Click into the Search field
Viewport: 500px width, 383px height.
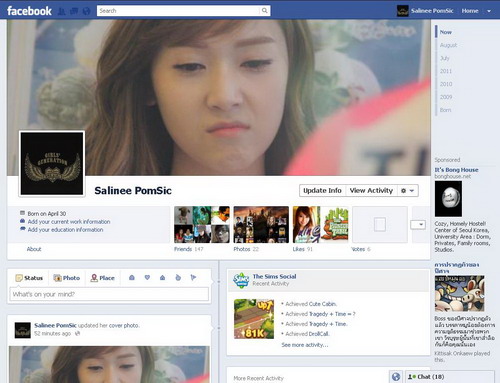178,11
